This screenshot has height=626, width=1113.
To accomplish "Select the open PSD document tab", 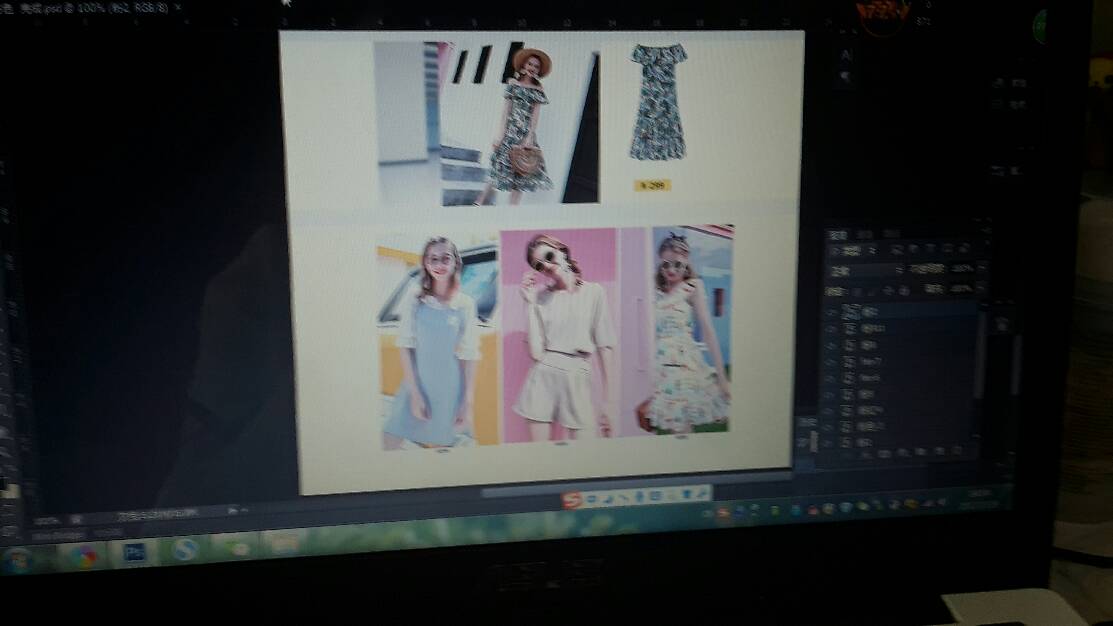I will tap(89, 9).
